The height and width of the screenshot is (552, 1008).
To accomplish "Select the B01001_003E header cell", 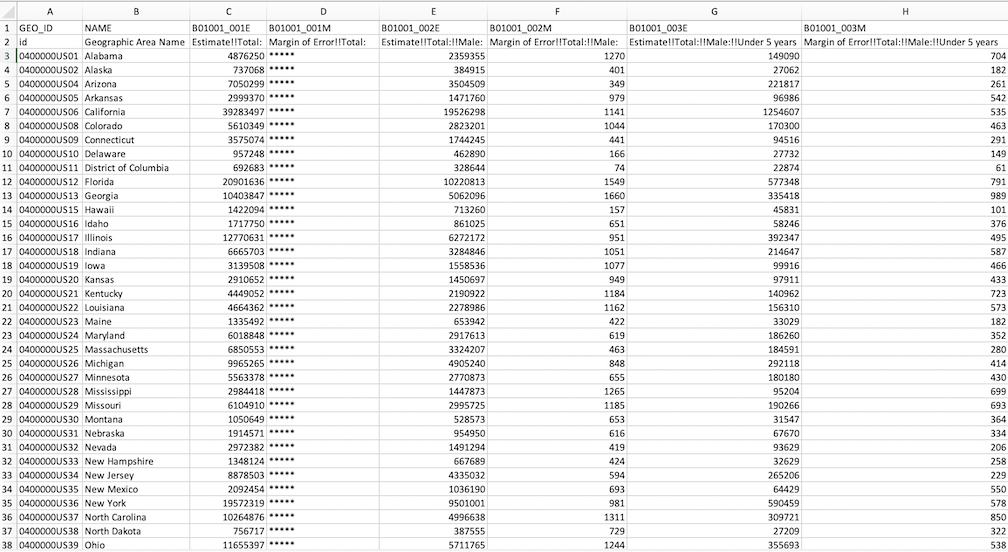I will (714, 28).
